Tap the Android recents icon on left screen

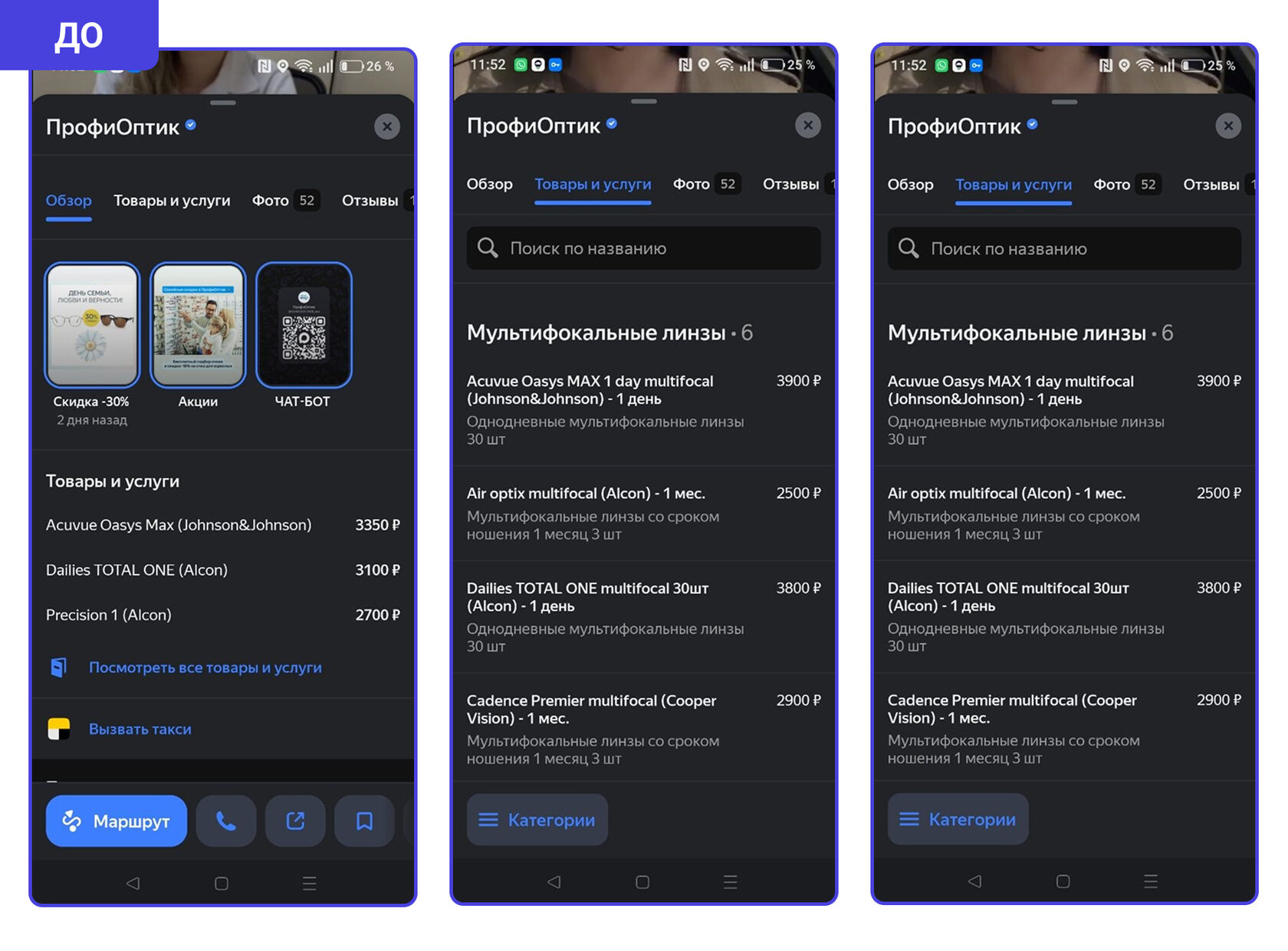310,884
